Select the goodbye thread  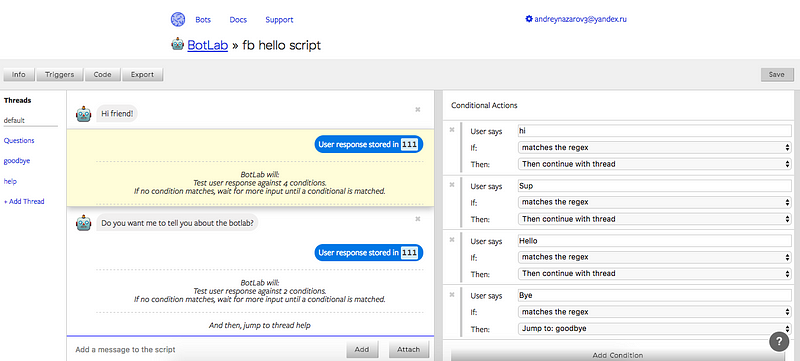17,161
